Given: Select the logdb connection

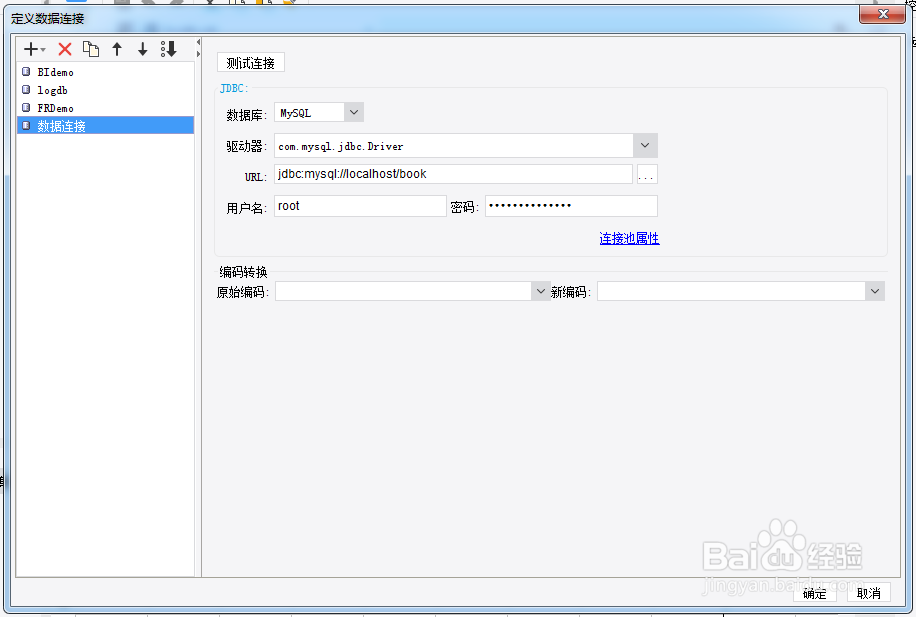Looking at the screenshot, I should click(x=105, y=91).
